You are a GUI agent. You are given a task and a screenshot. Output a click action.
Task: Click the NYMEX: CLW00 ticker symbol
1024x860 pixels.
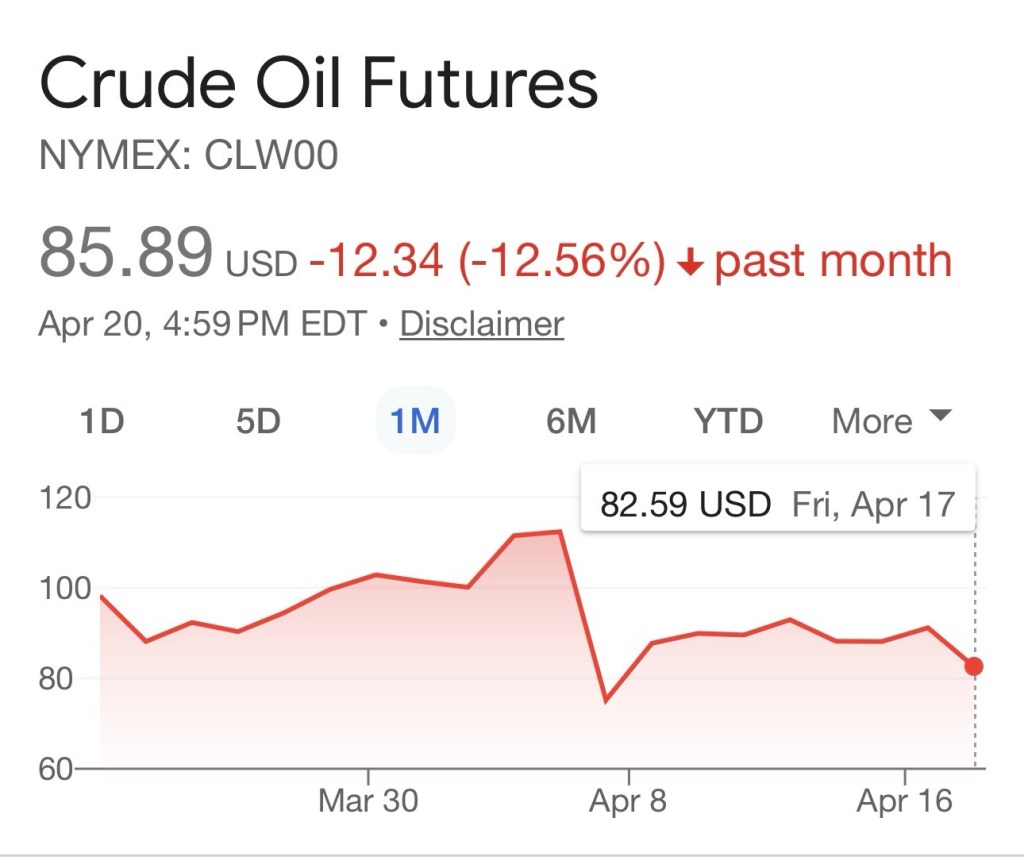(x=188, y=155)
